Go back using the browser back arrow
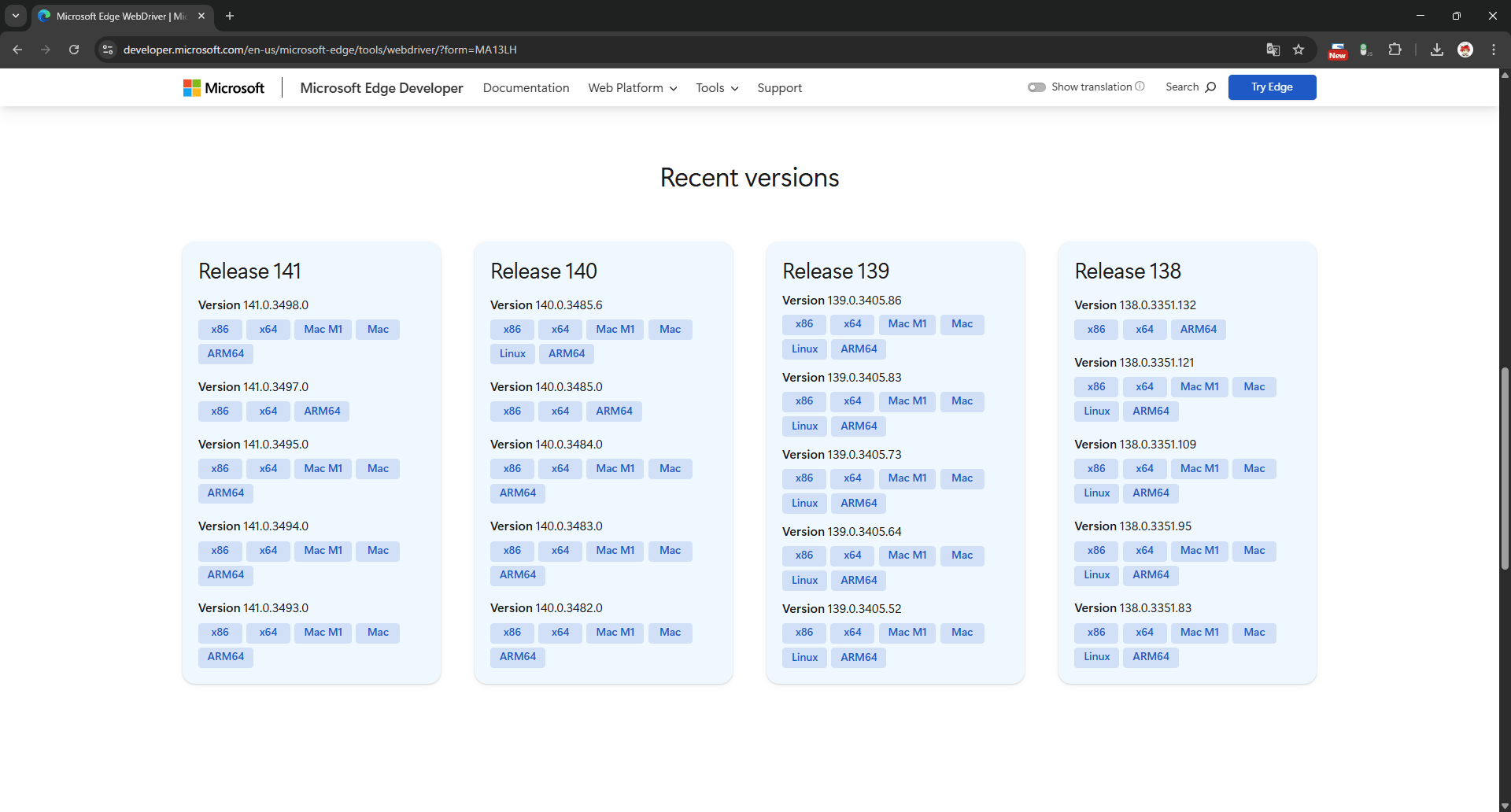This screenshot has width=1511, height=812. (x=17, y=50)
